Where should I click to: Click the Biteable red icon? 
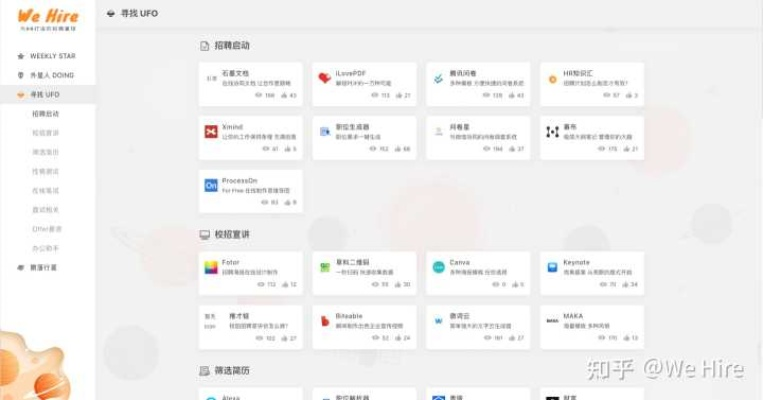click(x=325, y=320)
